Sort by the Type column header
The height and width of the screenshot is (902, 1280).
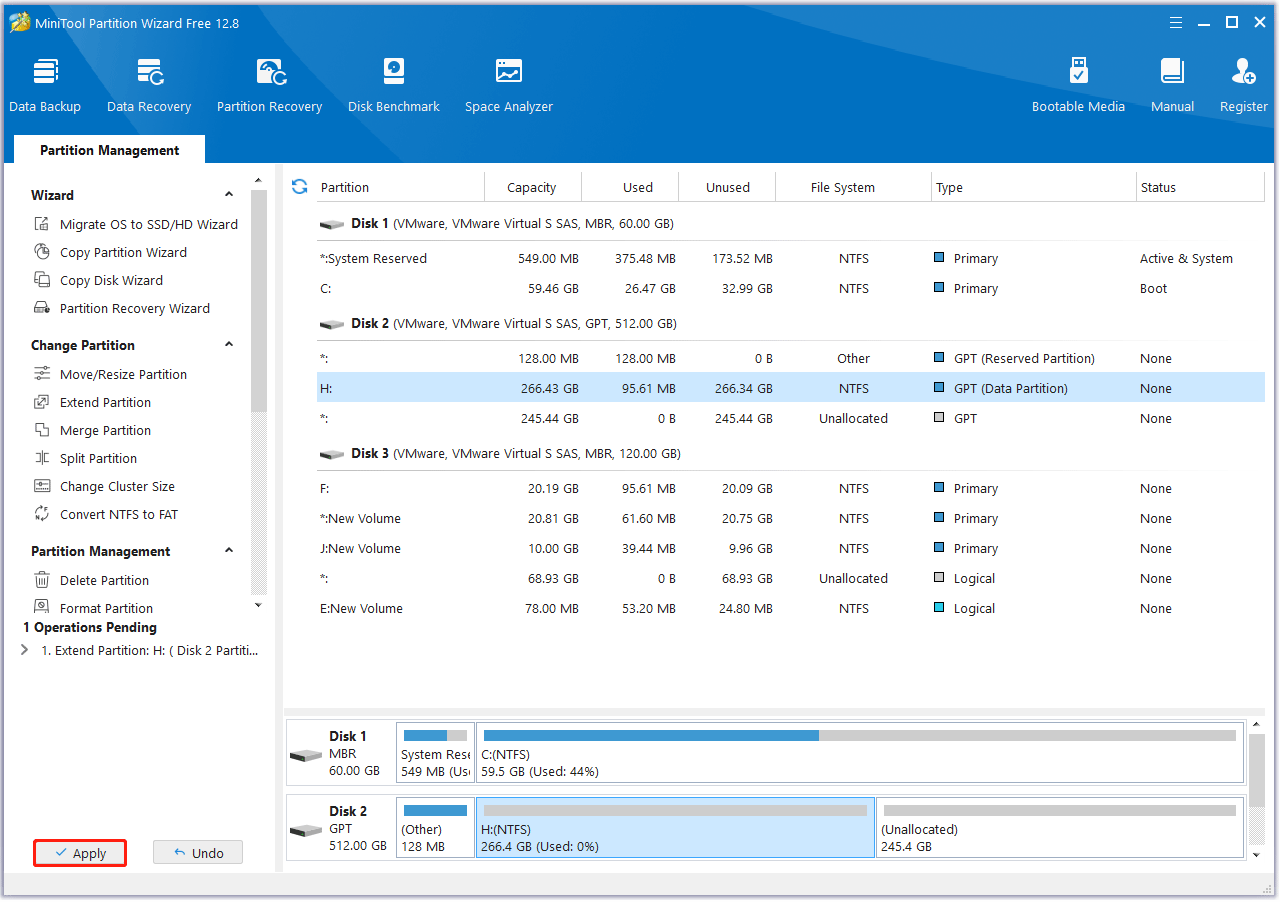tap(1034, 187)
